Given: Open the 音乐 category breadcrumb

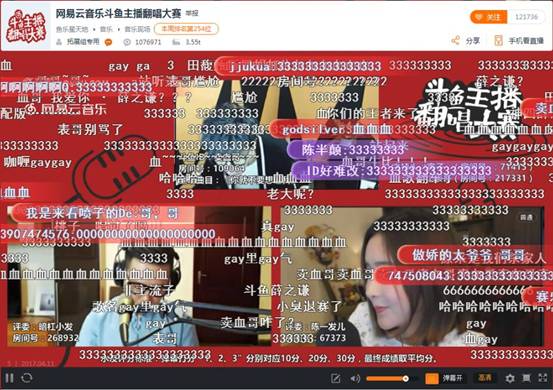Looking at the screenshot, I should pyautogui.click(x=106, y=29).
